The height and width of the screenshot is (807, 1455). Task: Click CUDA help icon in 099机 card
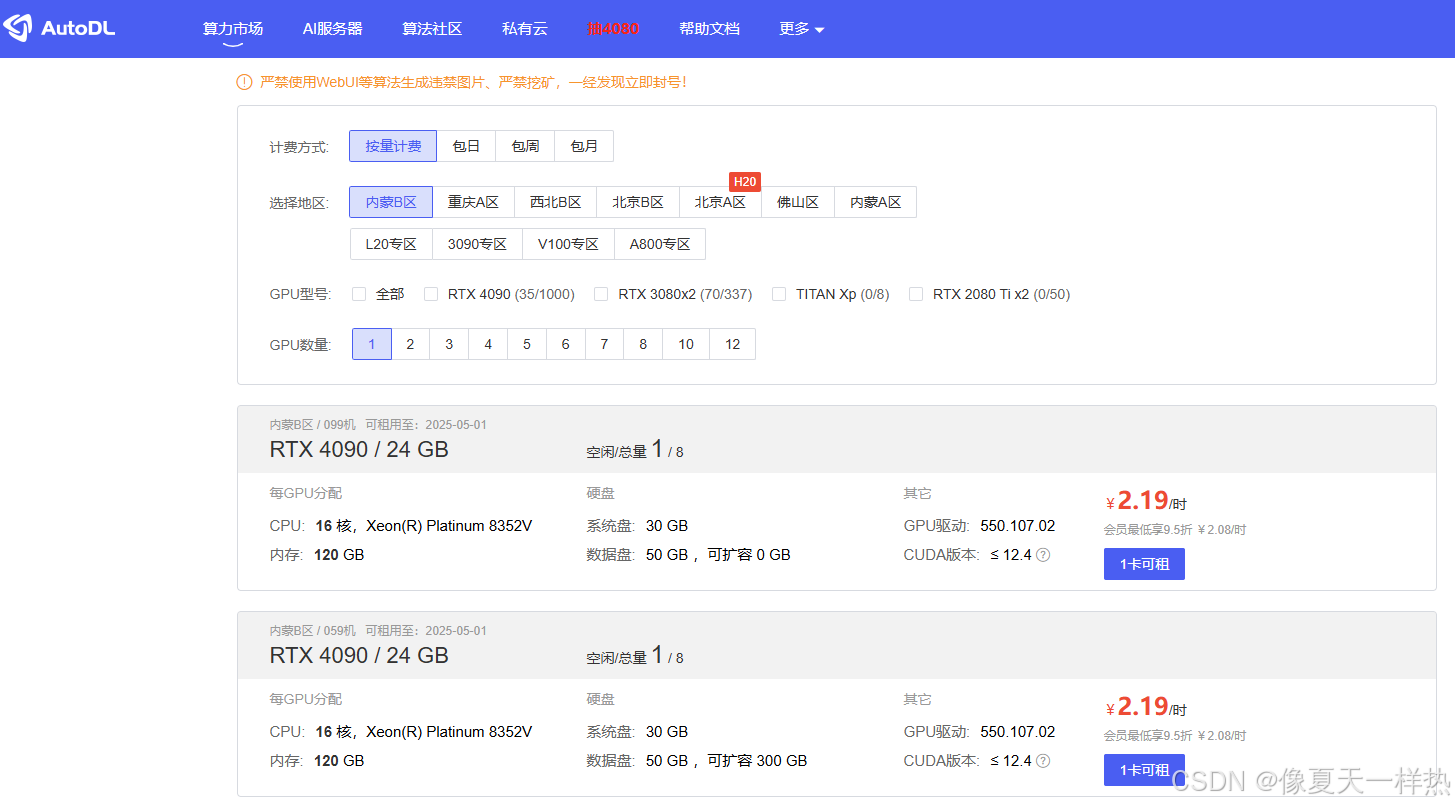pyautogui.click(x=1043, y=555)
